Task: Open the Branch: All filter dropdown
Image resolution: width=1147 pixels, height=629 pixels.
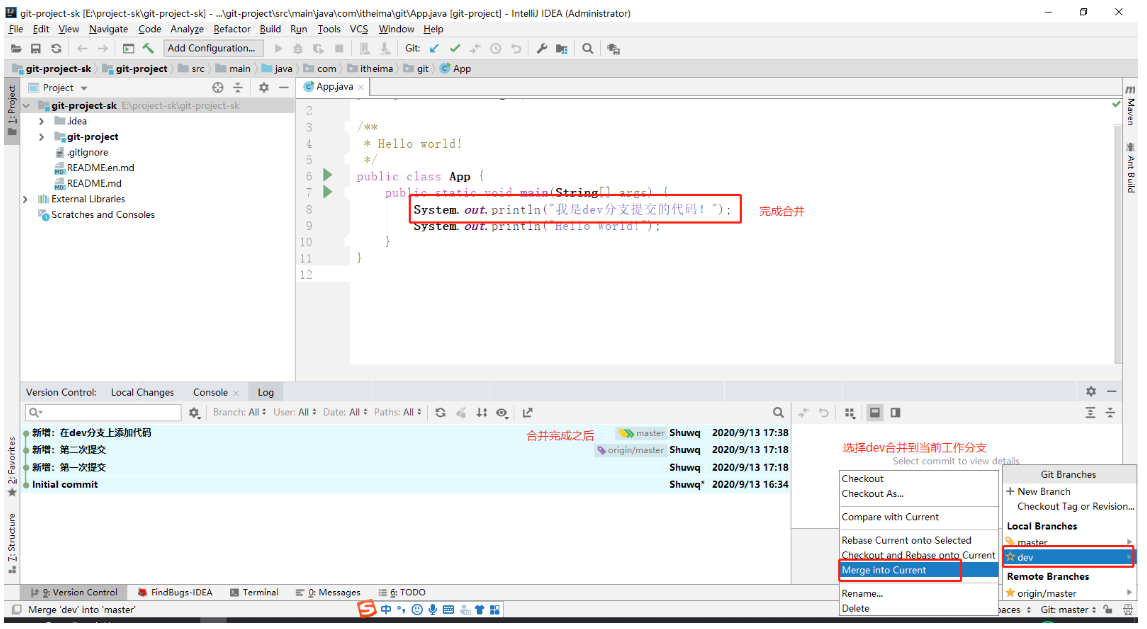Action: (239, 413)
